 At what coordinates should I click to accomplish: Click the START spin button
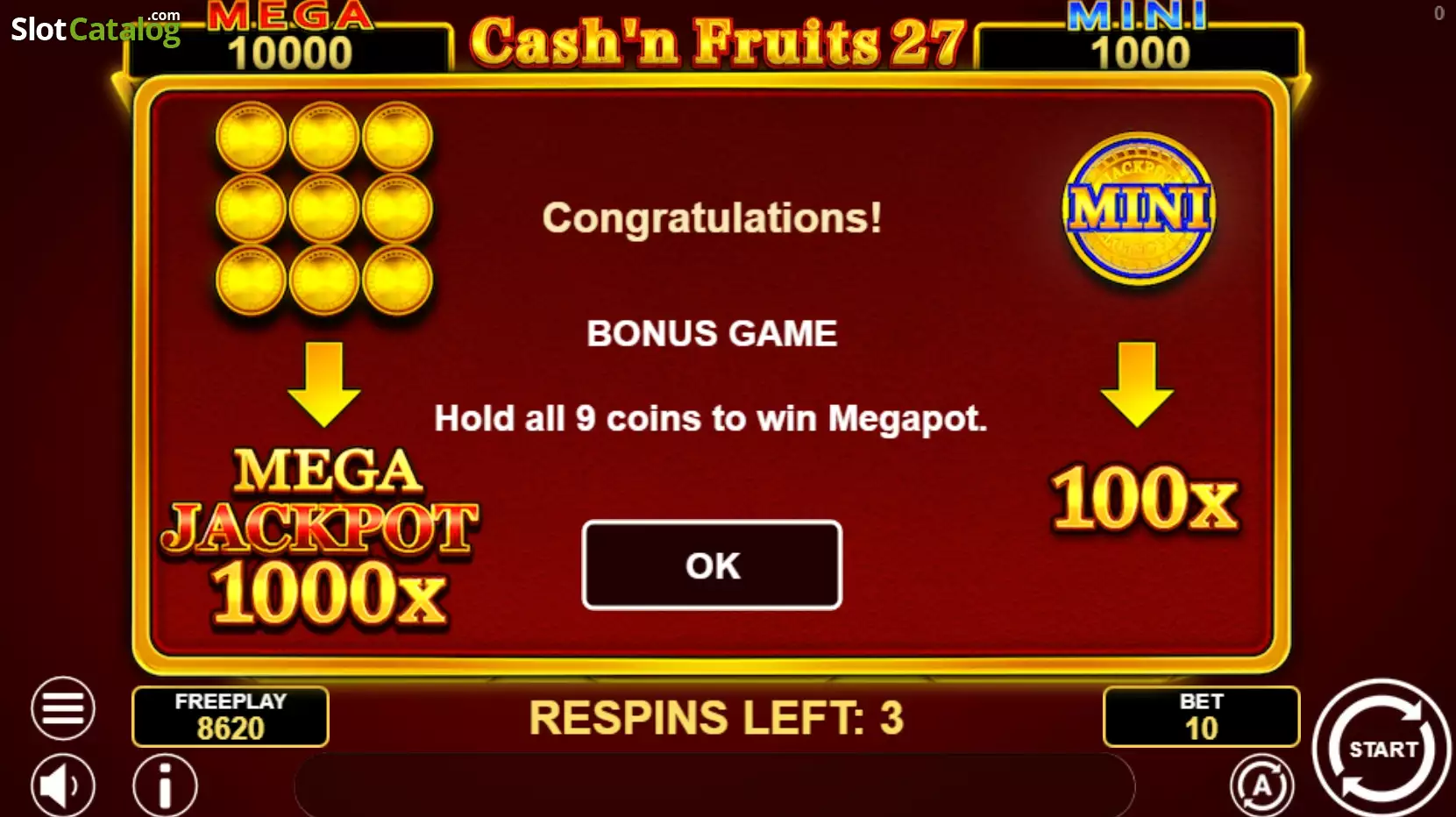1381,749
